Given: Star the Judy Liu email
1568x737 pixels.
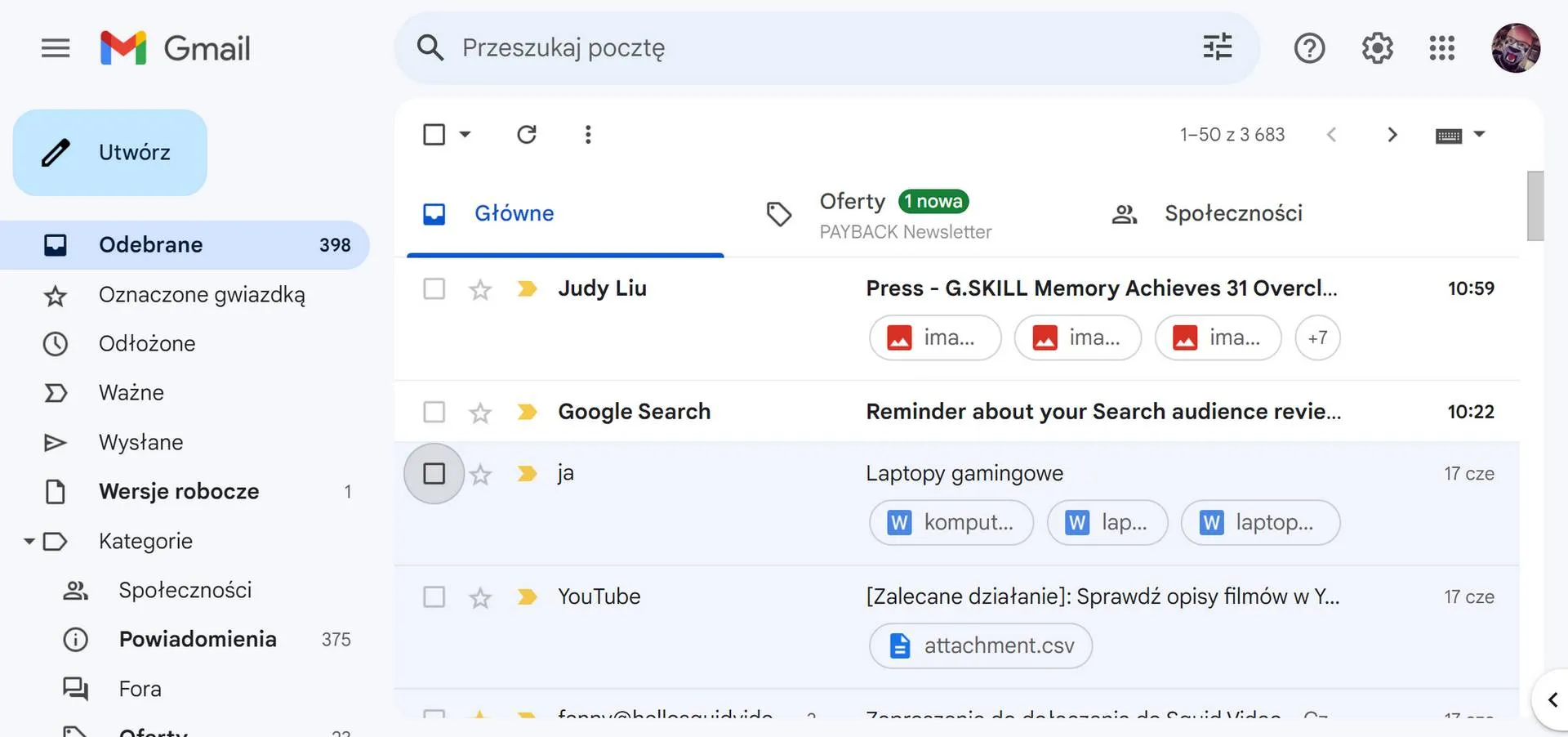Looking at the screenshot, I should coord(480,289).
